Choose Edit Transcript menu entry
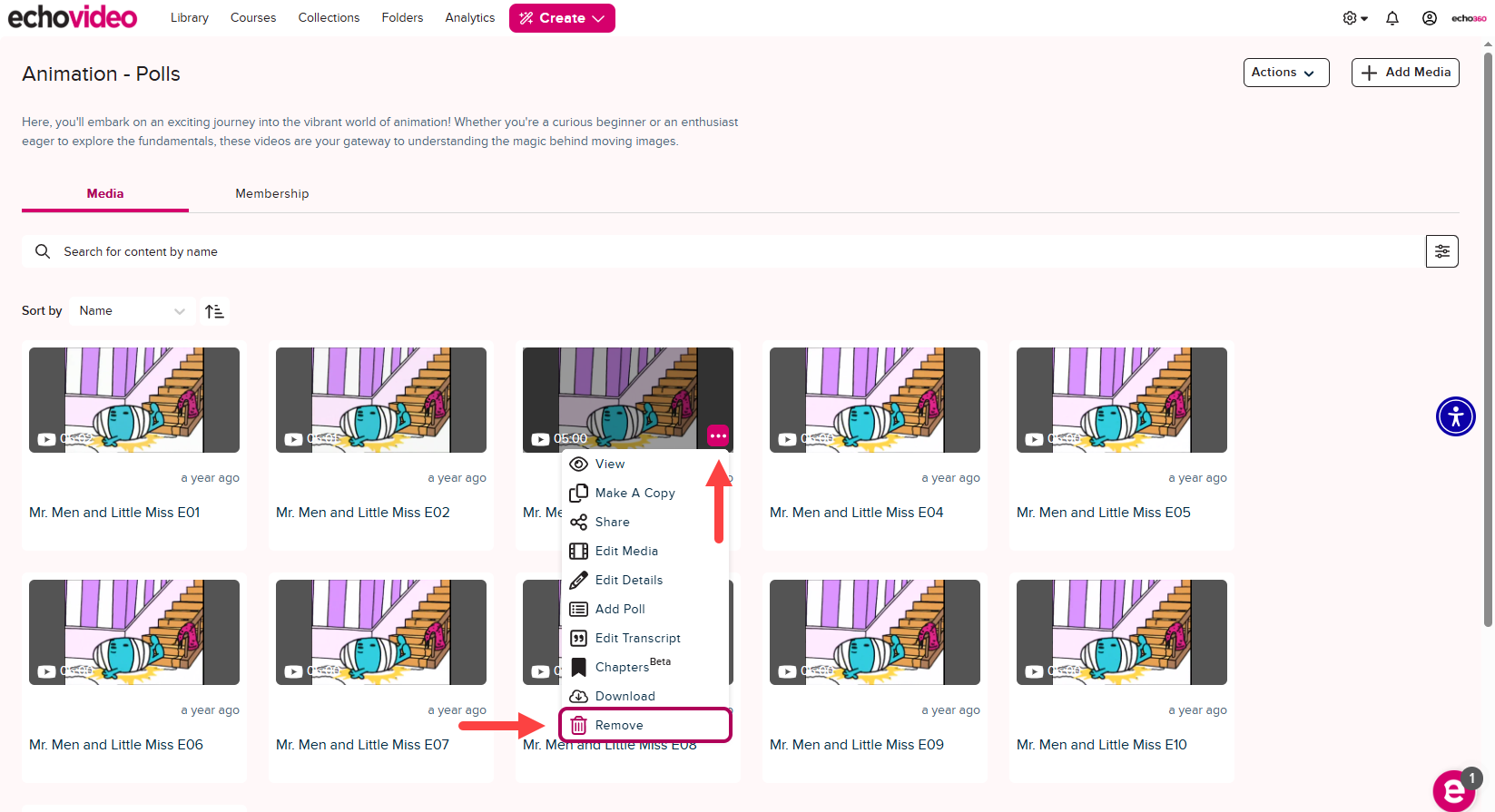This screenshot has width=1495, height=812. tap(644, 638)
